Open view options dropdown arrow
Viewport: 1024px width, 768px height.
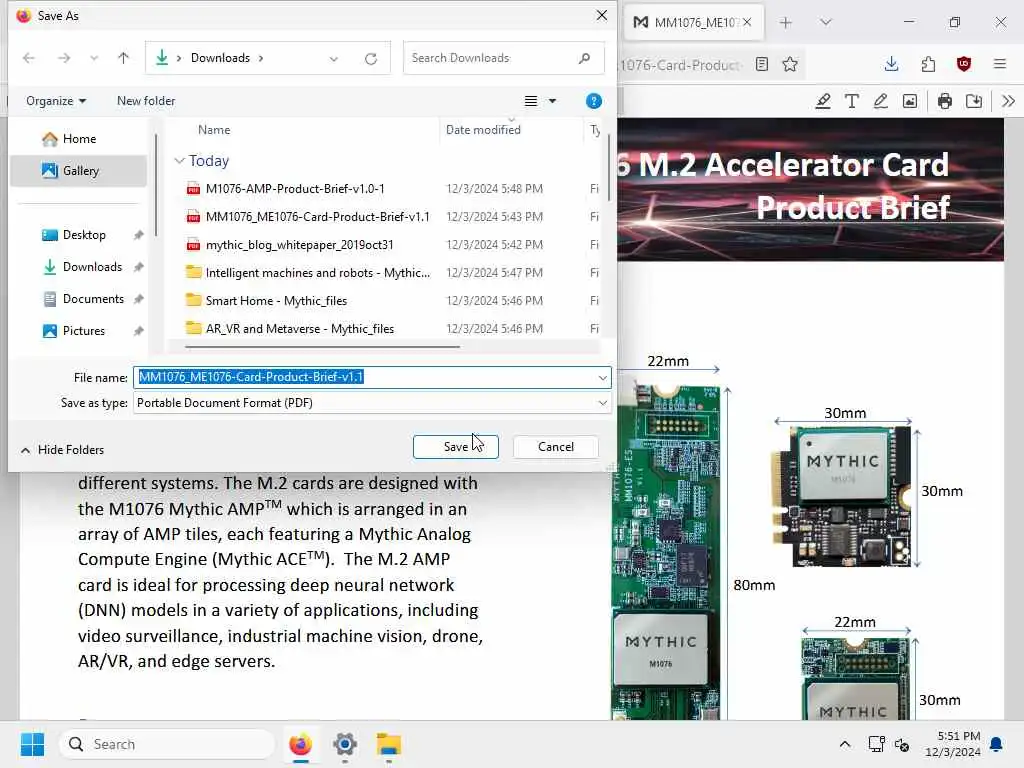[x=552, y=101]
